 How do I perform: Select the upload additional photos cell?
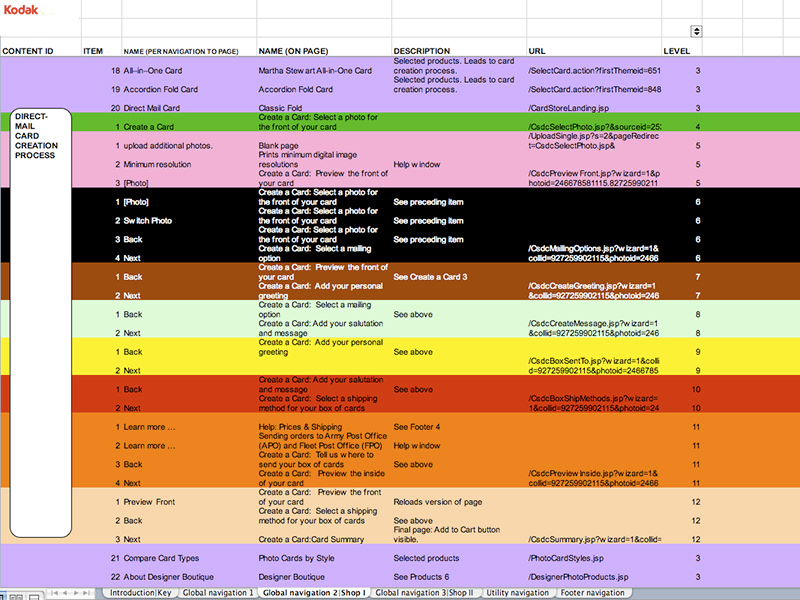click(x=168, y=146)
